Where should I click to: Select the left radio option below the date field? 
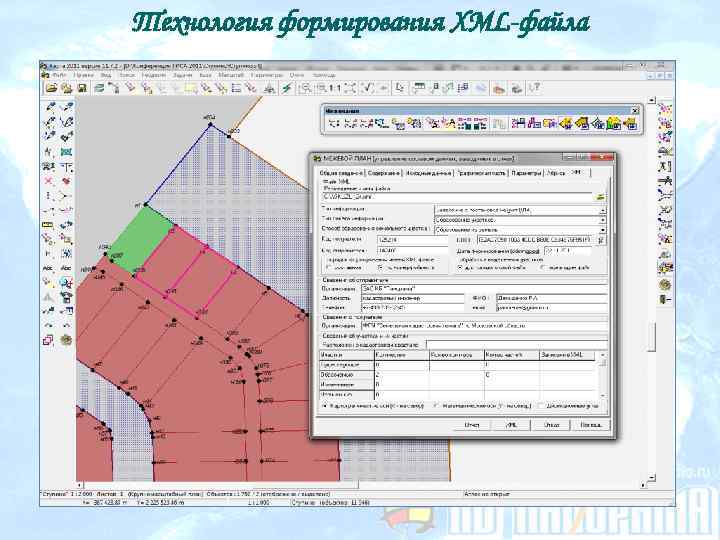(461, 267)
